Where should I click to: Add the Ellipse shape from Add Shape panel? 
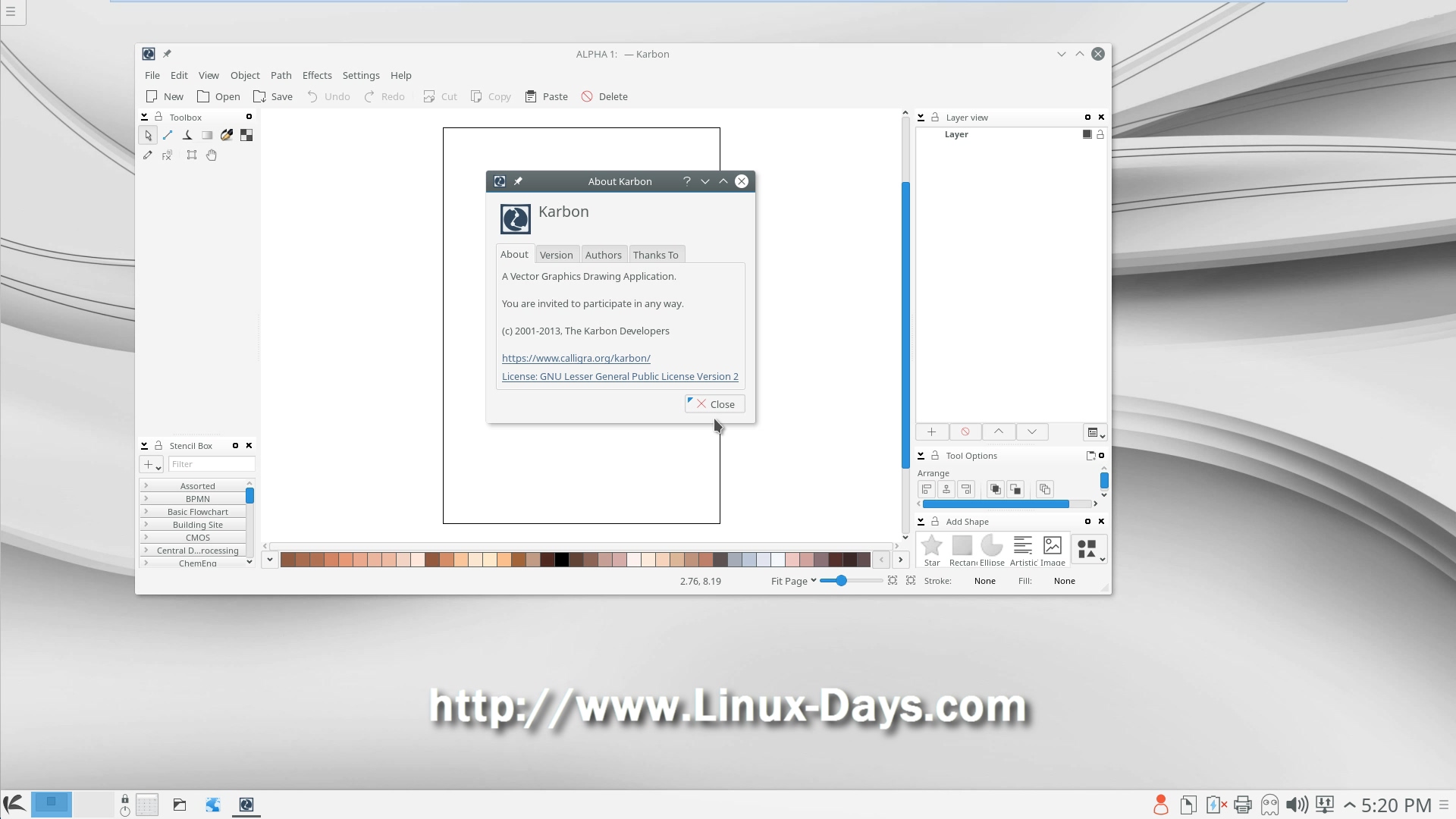(992, 551)
